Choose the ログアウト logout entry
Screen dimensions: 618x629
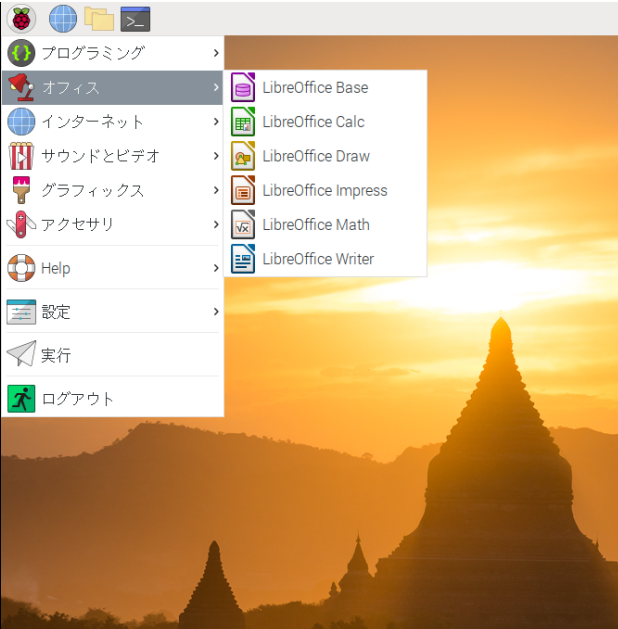pos(113,399)
